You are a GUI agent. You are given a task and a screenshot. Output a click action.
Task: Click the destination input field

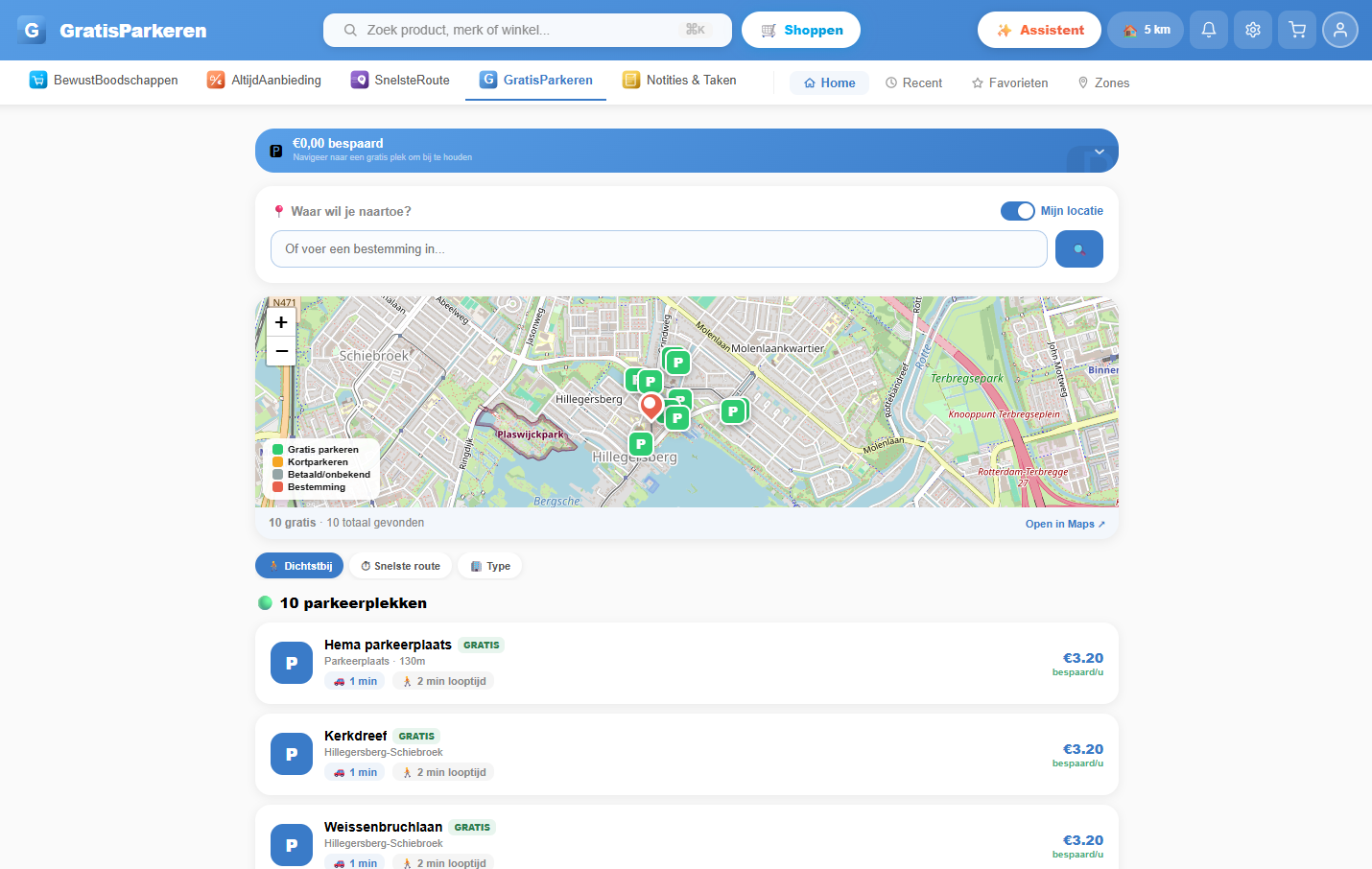[658, 249]
